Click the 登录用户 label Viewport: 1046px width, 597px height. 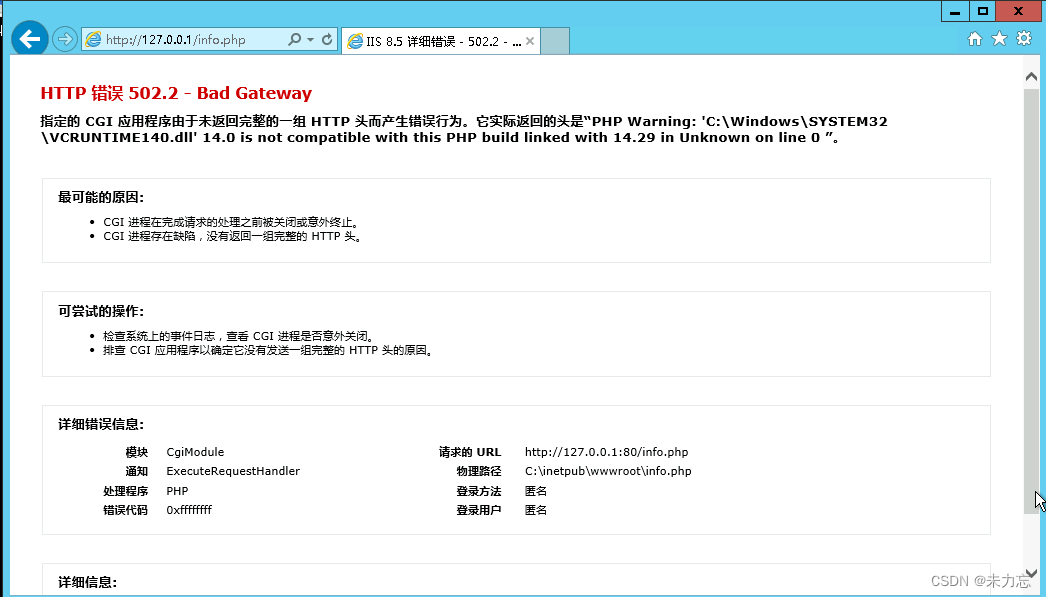click(x=478, y=510)
